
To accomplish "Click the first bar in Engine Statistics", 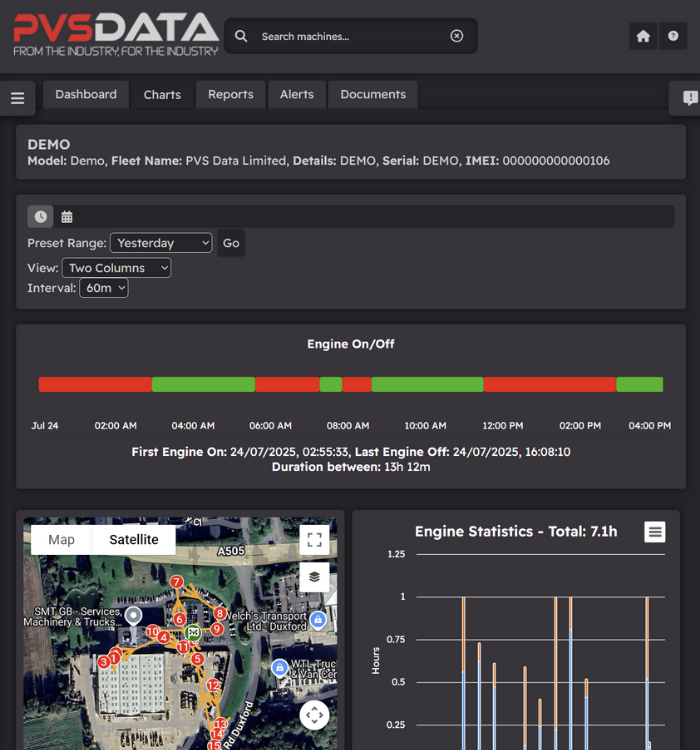I will 464,673.
